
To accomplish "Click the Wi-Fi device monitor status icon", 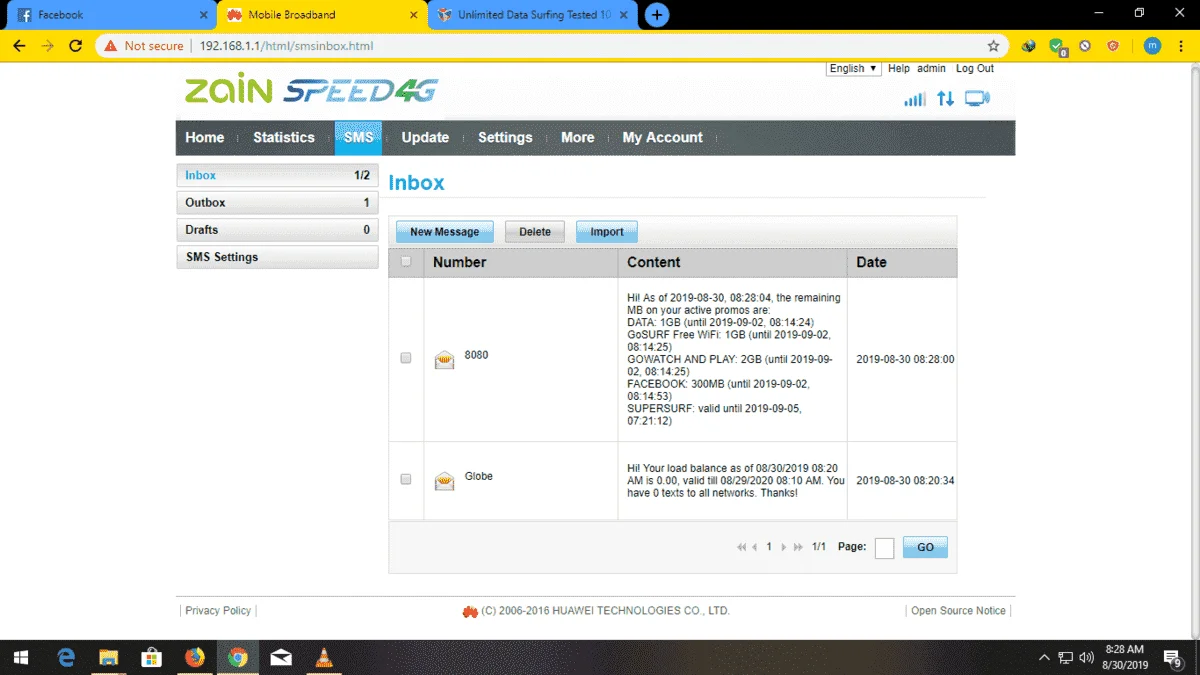I will click(x=977, y=98).
